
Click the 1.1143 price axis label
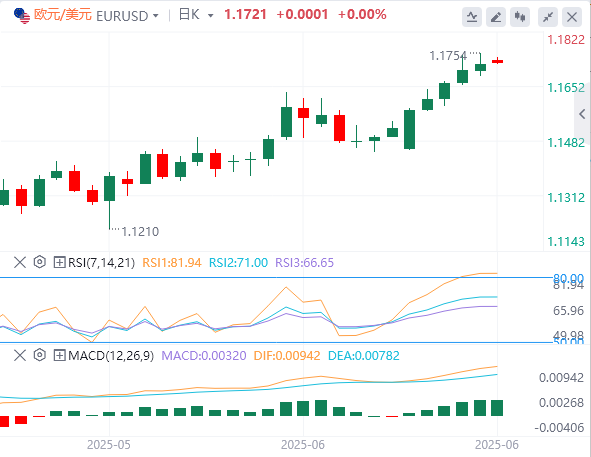click(566, 241)
